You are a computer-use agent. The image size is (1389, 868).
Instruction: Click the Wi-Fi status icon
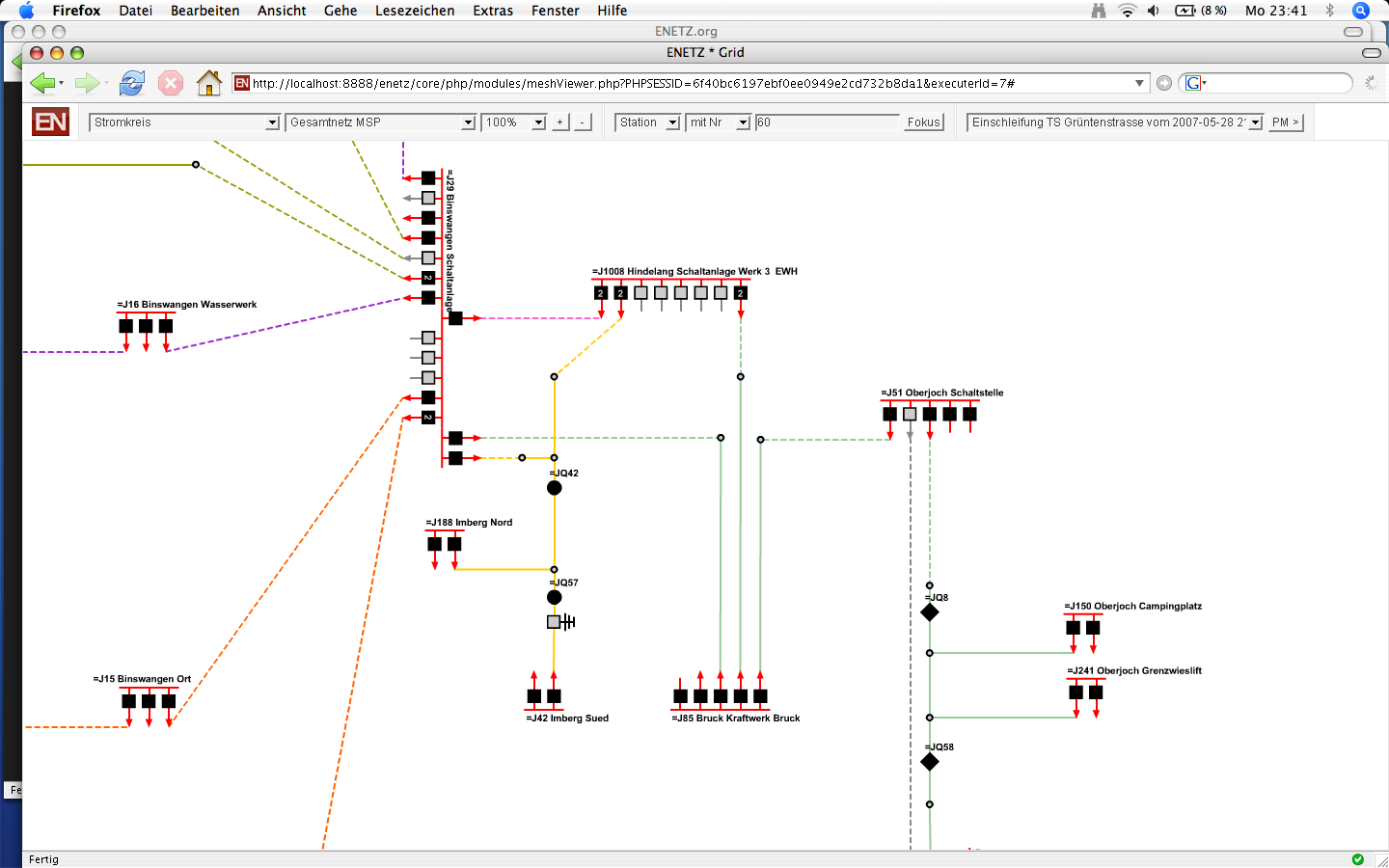point(1127,11)
